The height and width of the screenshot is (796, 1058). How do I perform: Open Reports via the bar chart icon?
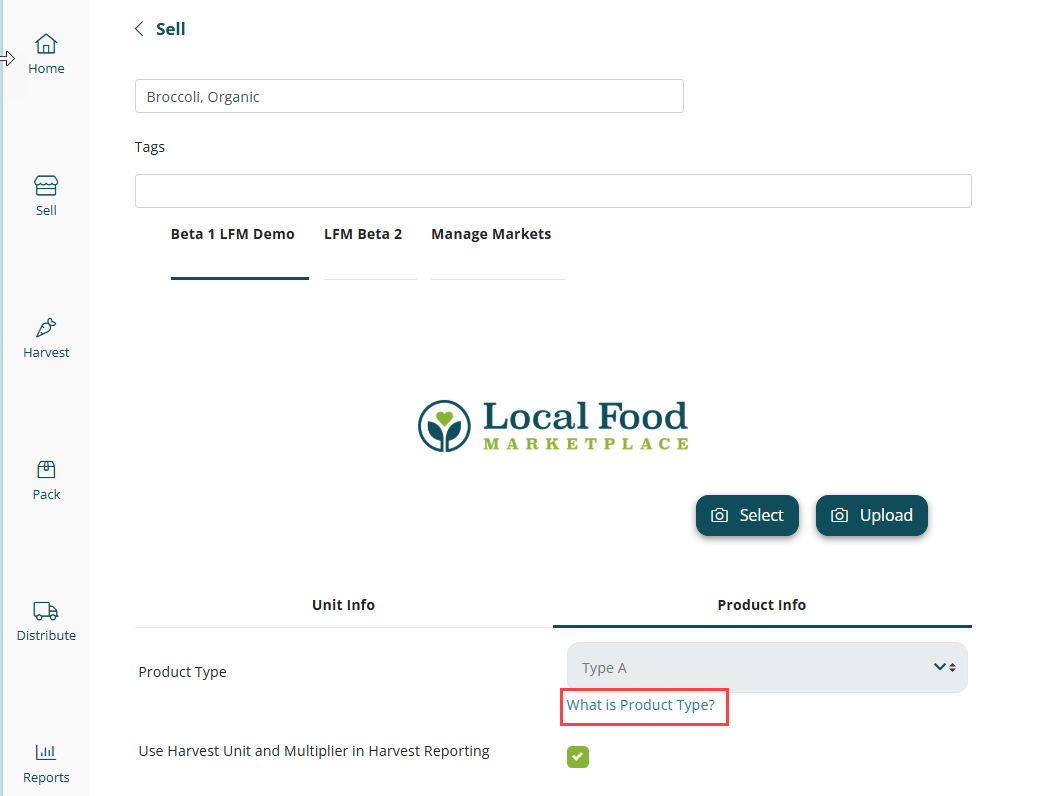46,753
